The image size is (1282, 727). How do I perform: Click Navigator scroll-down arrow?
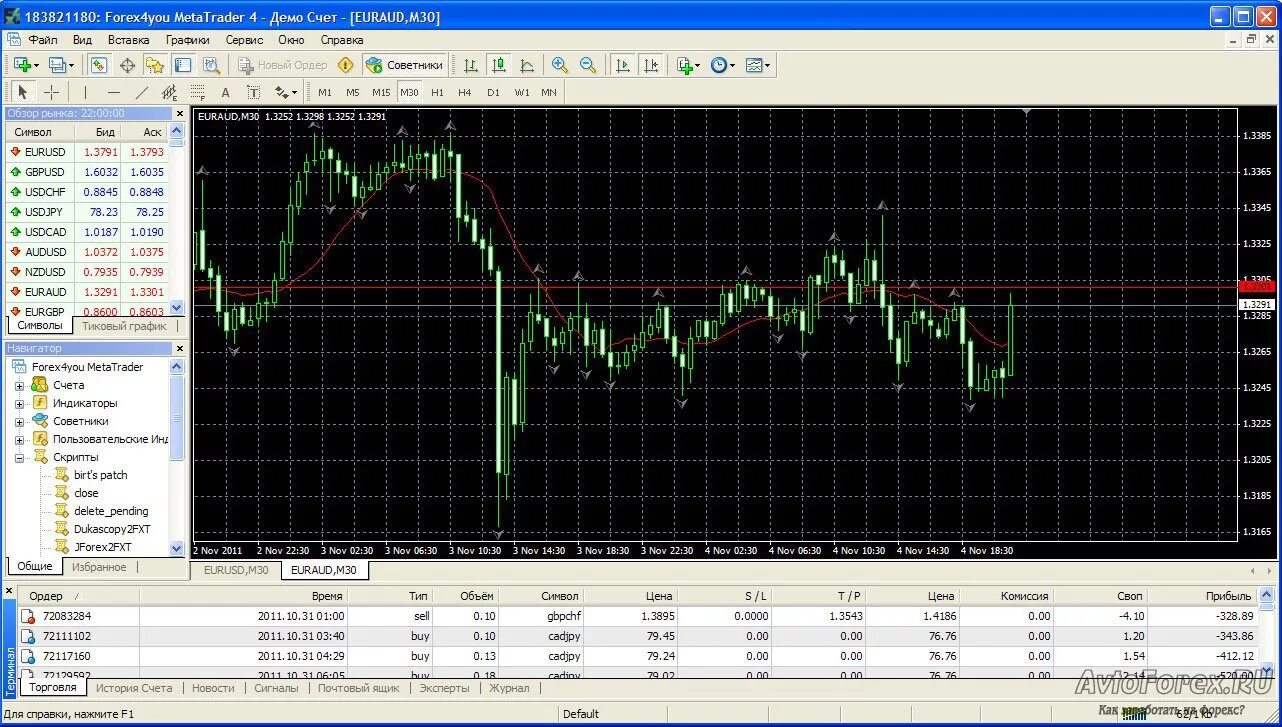click(x=177, y=548)
